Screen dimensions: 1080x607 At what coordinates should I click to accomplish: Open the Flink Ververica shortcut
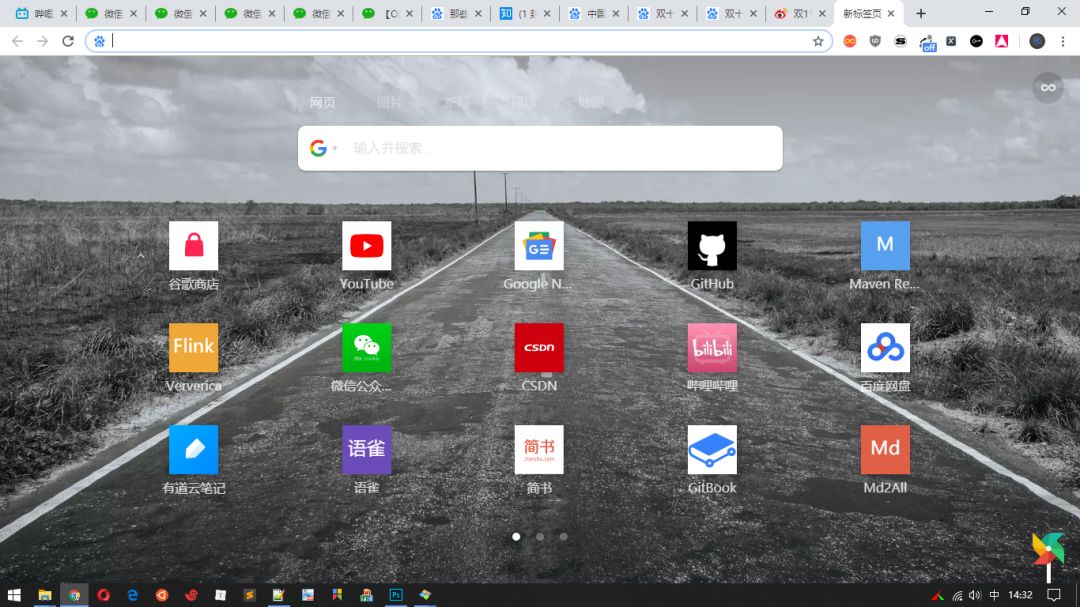(194, 348)
